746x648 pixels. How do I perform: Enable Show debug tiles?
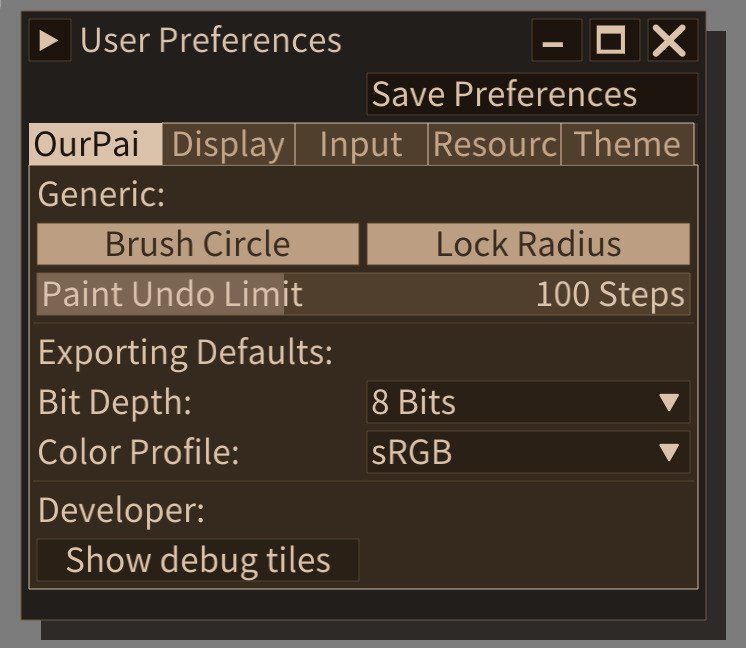(x=198, y=560)
